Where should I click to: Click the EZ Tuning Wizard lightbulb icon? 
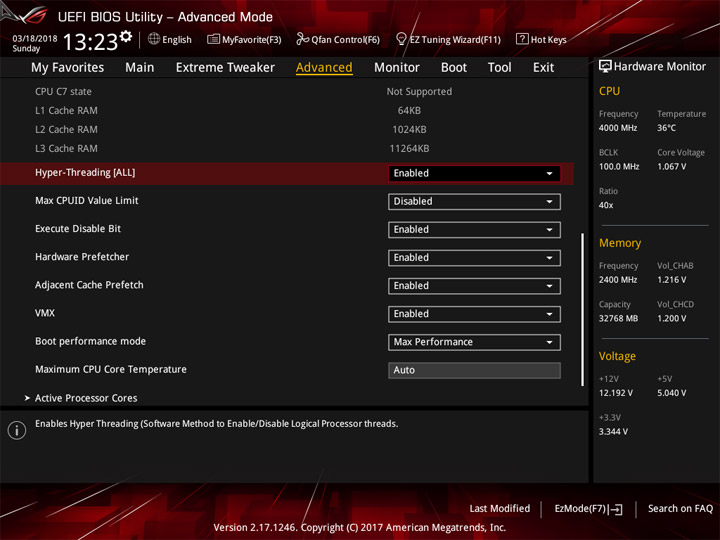[x=401, y=39]
